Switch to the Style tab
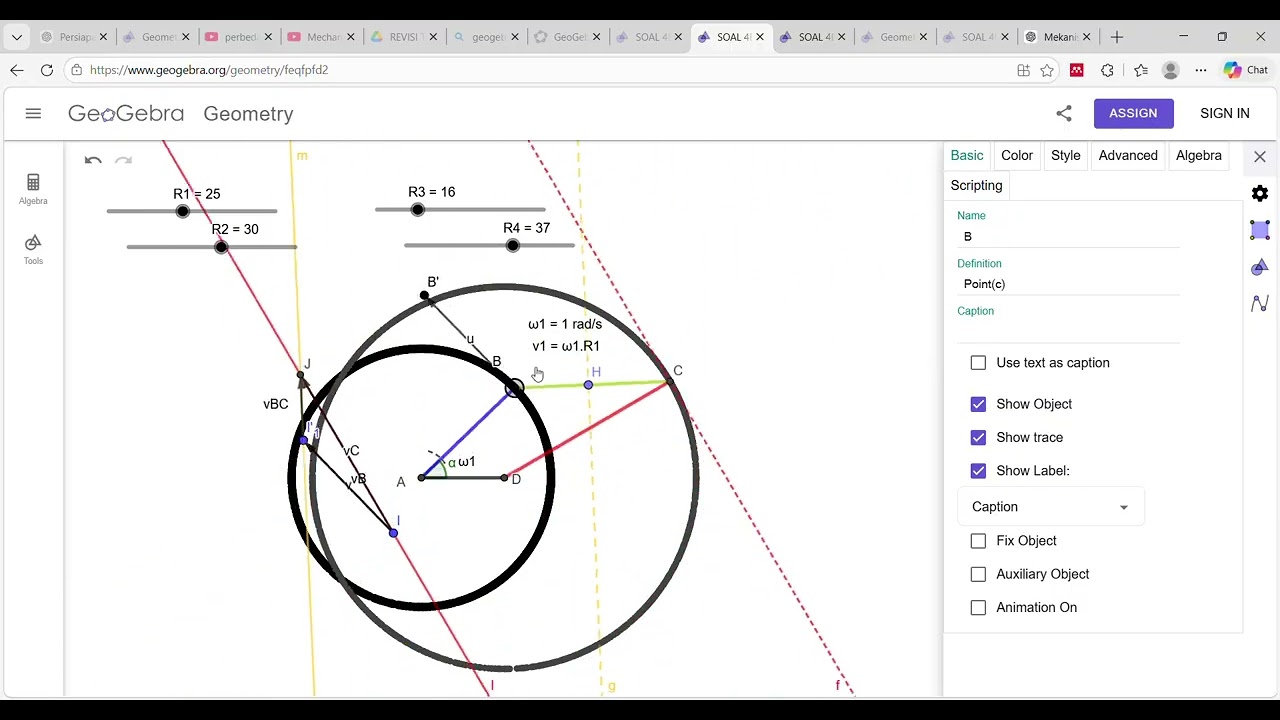Screen dimensions: 1280x720 pyautogui.click(x=1066, y=156)
